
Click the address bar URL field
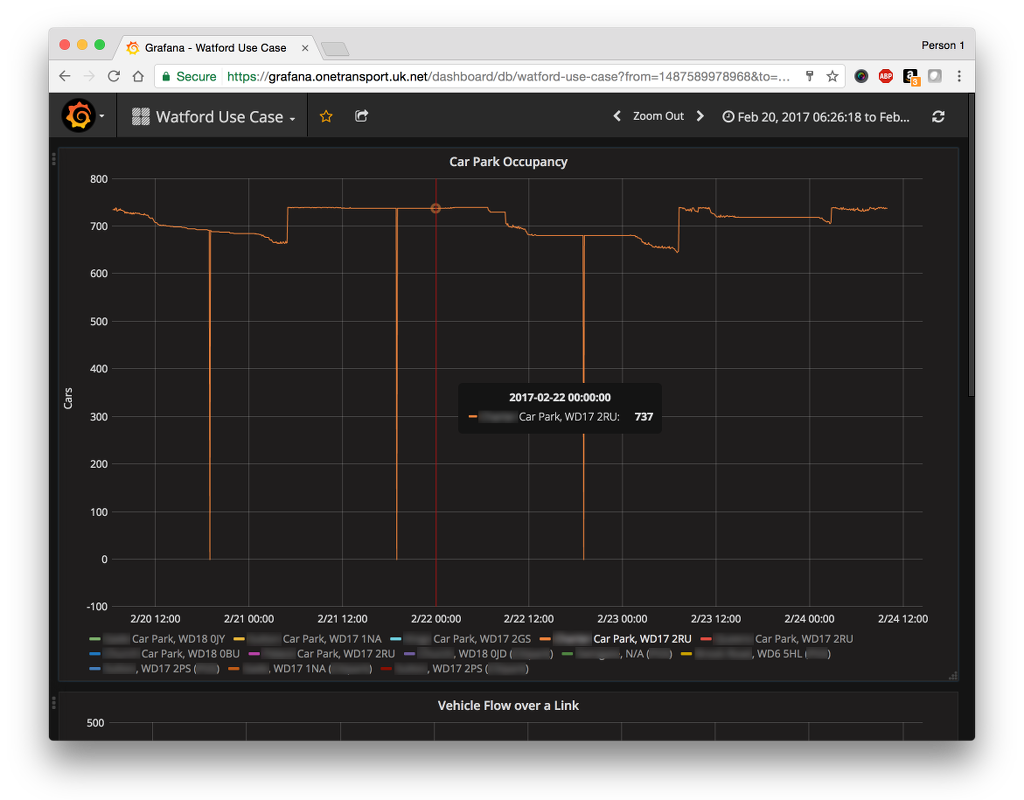coord(508,76)
